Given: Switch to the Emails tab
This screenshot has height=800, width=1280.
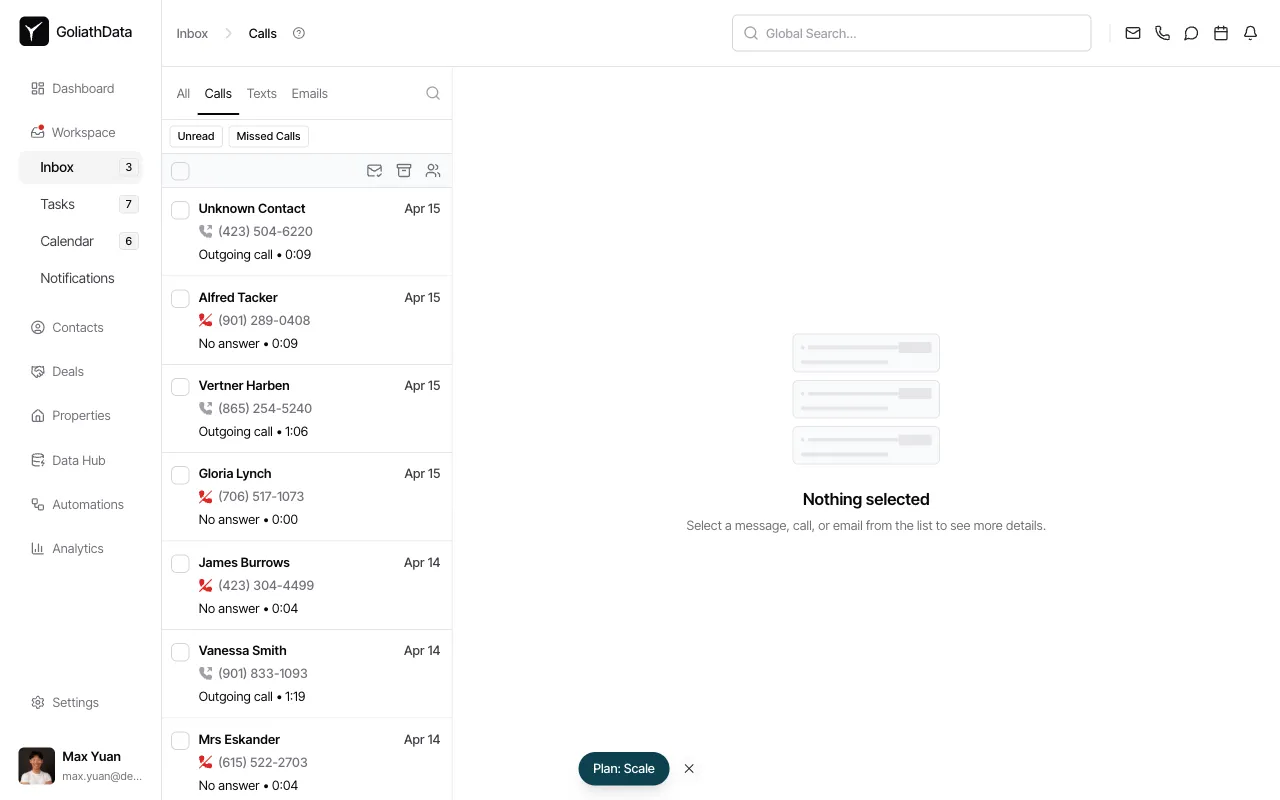Looking at the screenshot, I should pyautogui.click(x=309, y=93).
